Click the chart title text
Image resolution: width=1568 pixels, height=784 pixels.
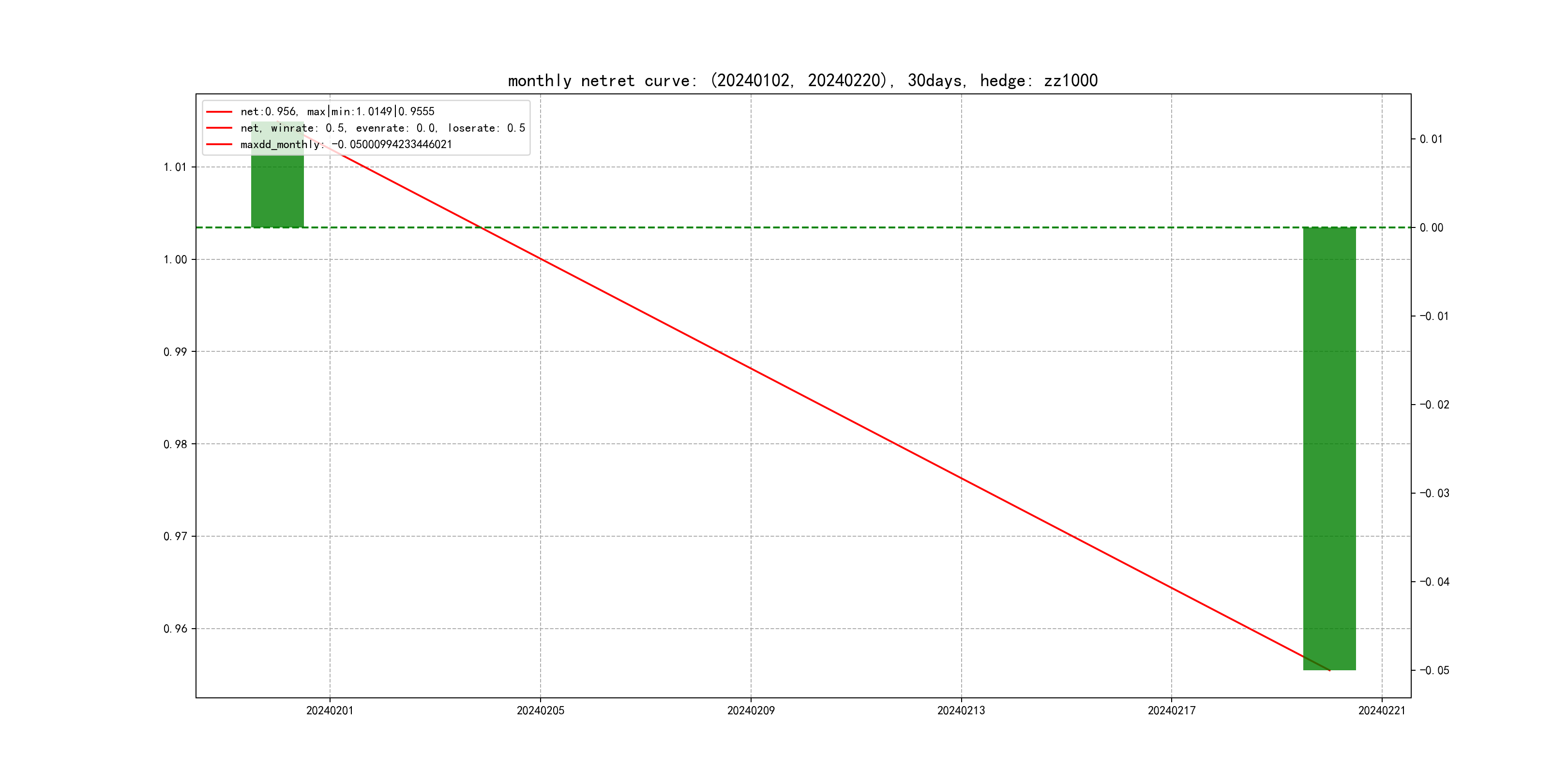[802, 80]
